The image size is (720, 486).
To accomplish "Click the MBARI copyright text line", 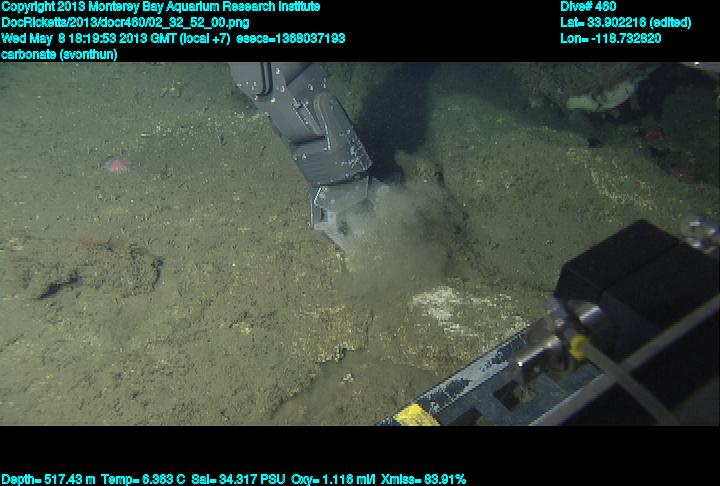I will [160, 7].
